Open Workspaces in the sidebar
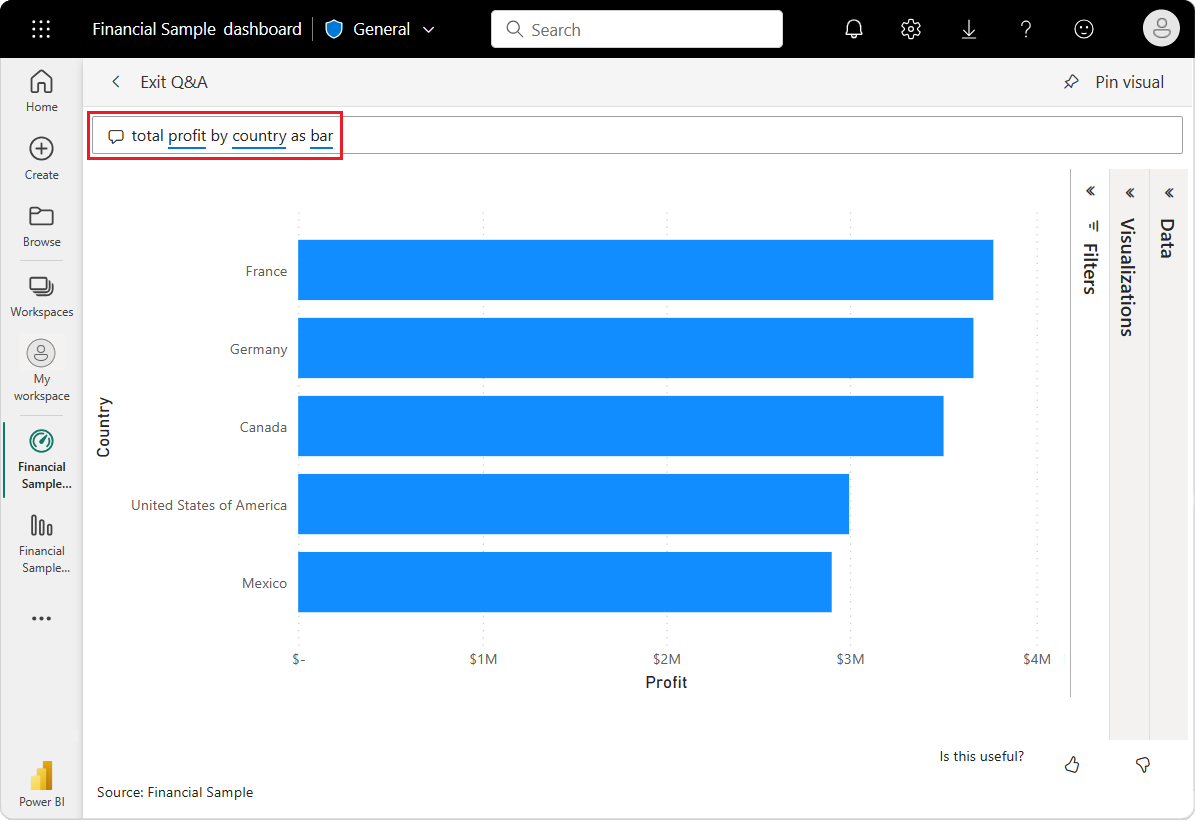 tap(41, 297)
